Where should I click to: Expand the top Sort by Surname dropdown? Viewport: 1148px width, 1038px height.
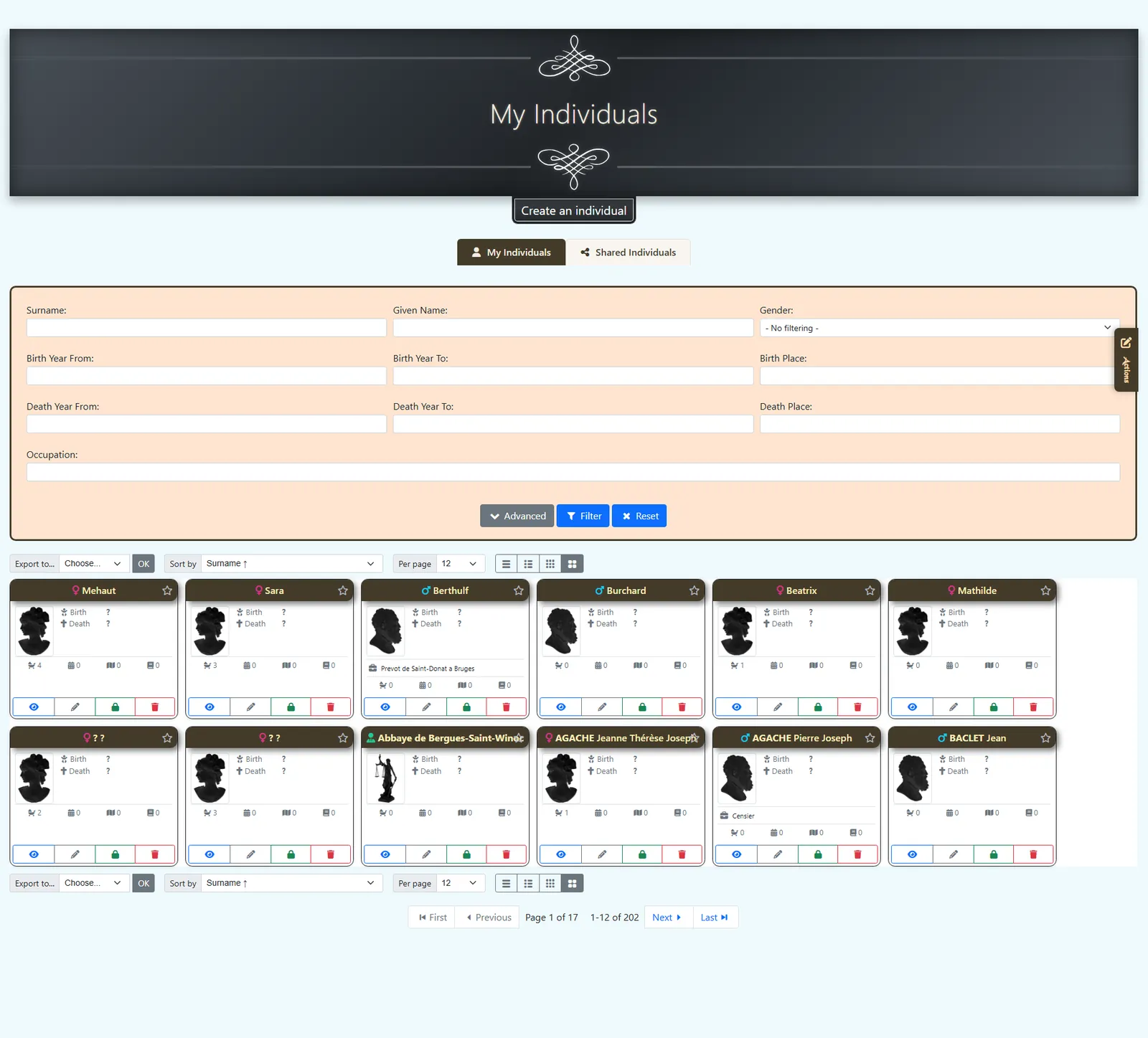click(x=291, y=564)
